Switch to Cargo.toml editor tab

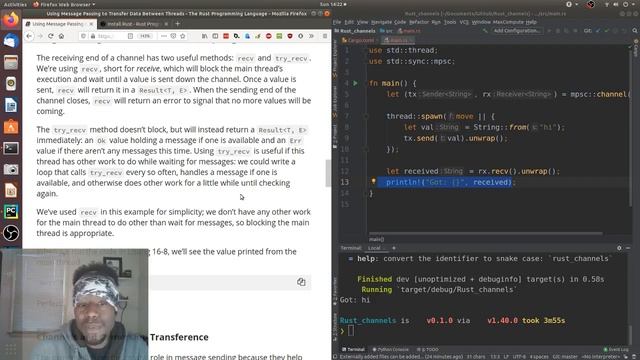[359, 40]
